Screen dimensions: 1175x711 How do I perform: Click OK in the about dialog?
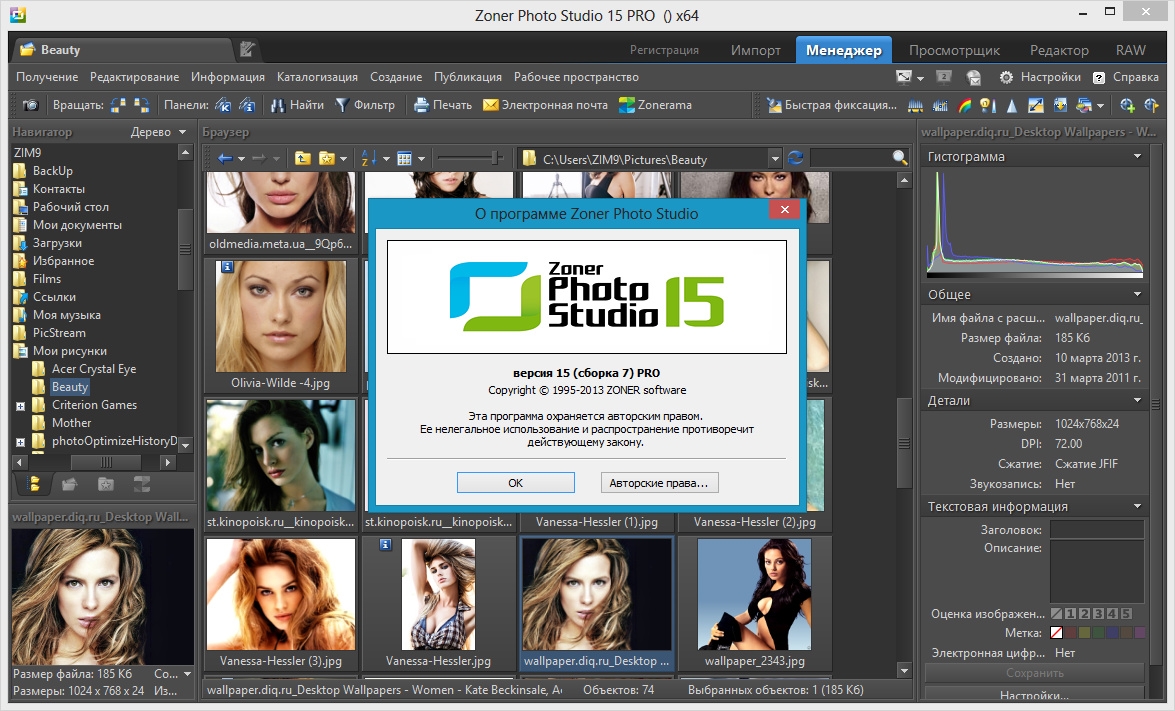click(x=516, y=482)
